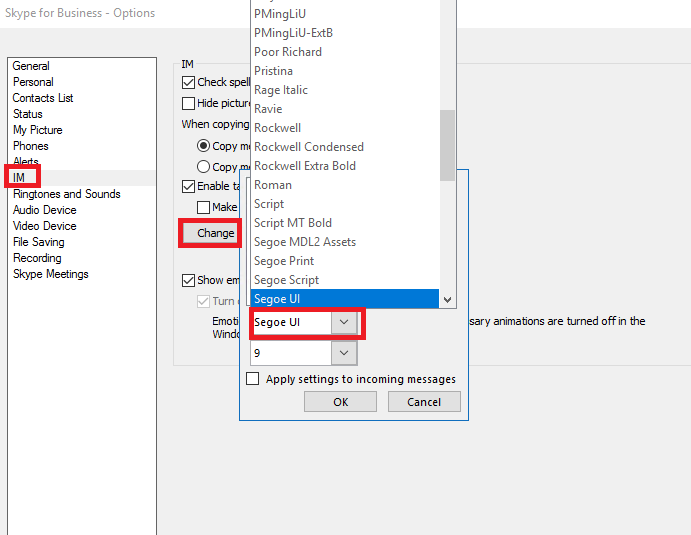Viewport: 691px width, 535px height.
Task: Check Apply settings to incoming messages
Action: click(253, 379)
